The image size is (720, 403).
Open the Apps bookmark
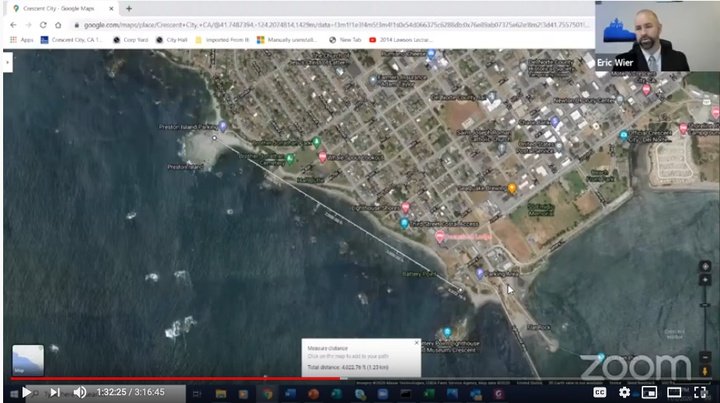[22, 40]
